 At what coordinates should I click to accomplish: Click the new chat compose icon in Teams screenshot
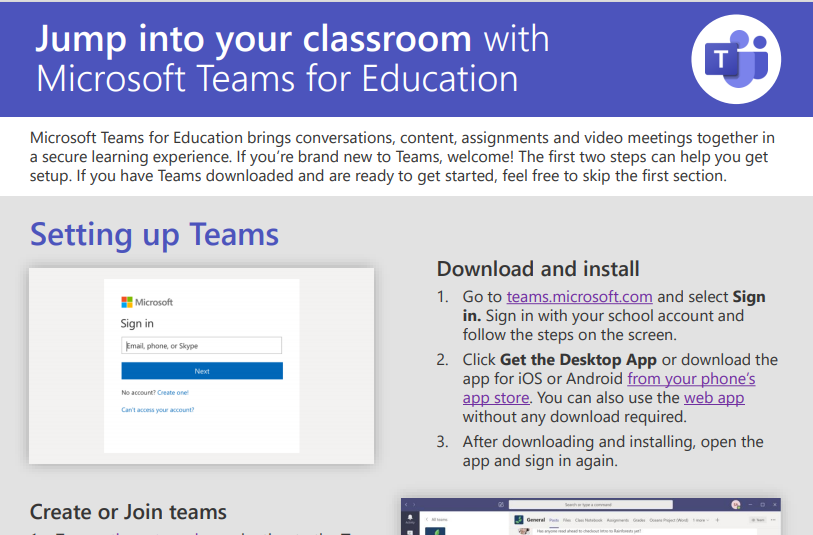click(501, 504)
